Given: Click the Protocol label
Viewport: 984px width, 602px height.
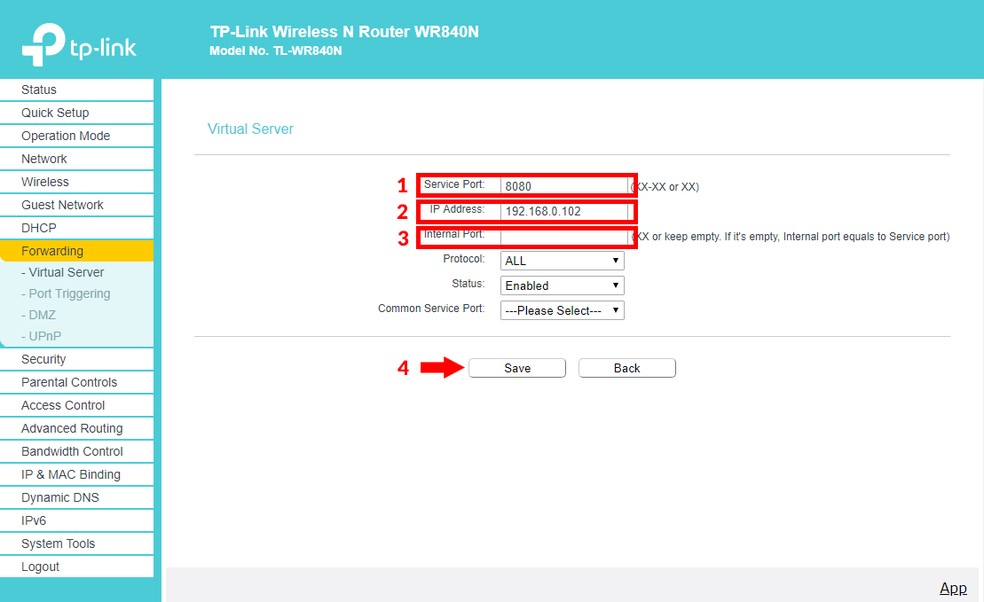Looking at the screenshot, I should point(464,259).
